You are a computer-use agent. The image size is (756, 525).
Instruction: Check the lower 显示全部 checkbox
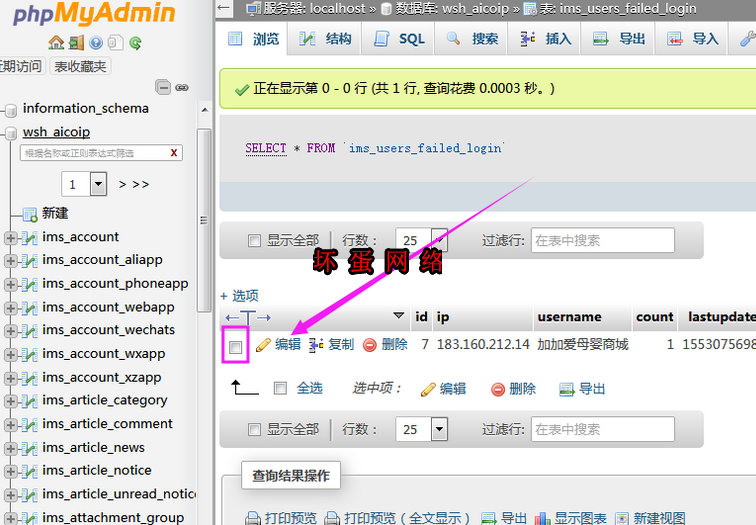pos(254,429)
